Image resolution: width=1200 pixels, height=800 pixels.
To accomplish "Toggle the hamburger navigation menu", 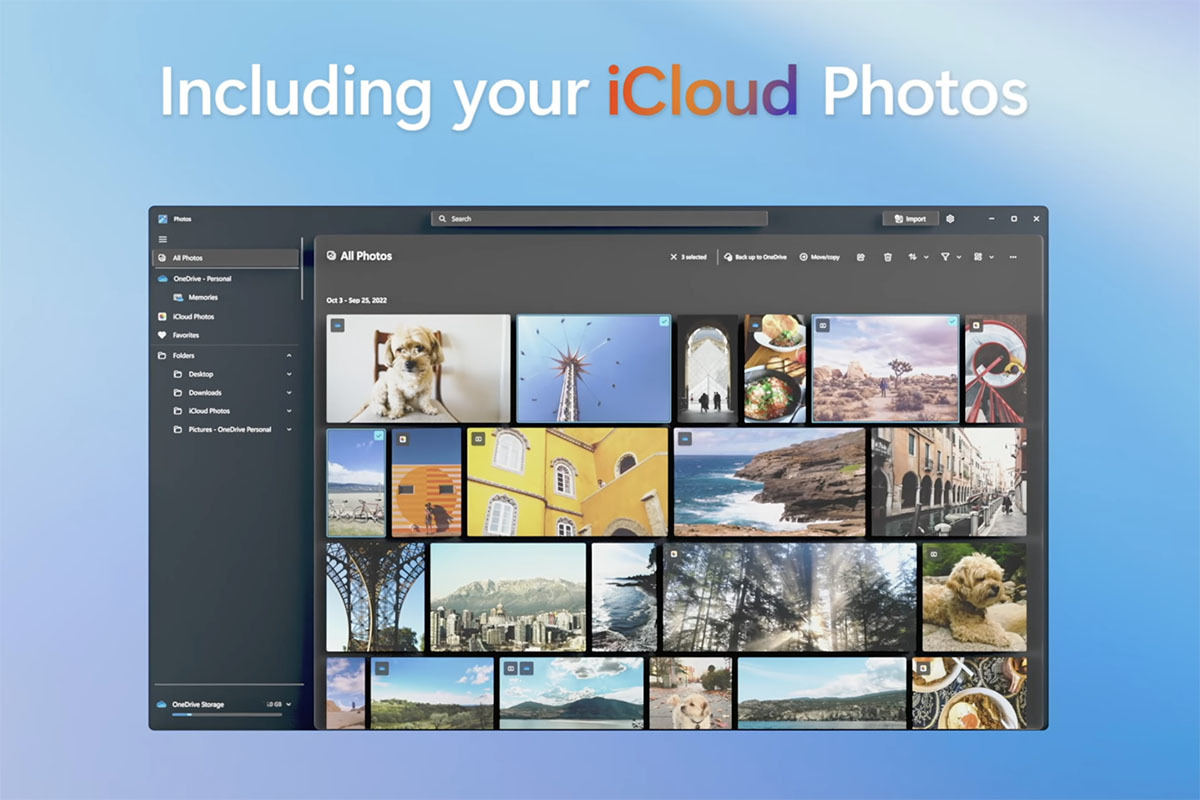I will [162, 239].
